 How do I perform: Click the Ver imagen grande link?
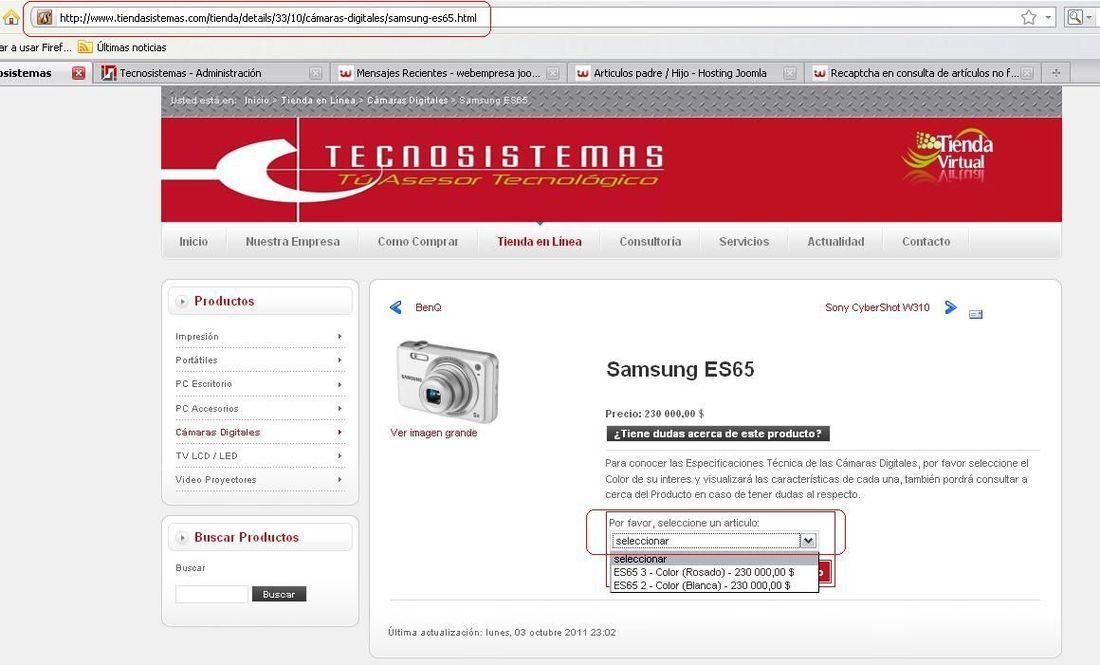coord(434,433)
